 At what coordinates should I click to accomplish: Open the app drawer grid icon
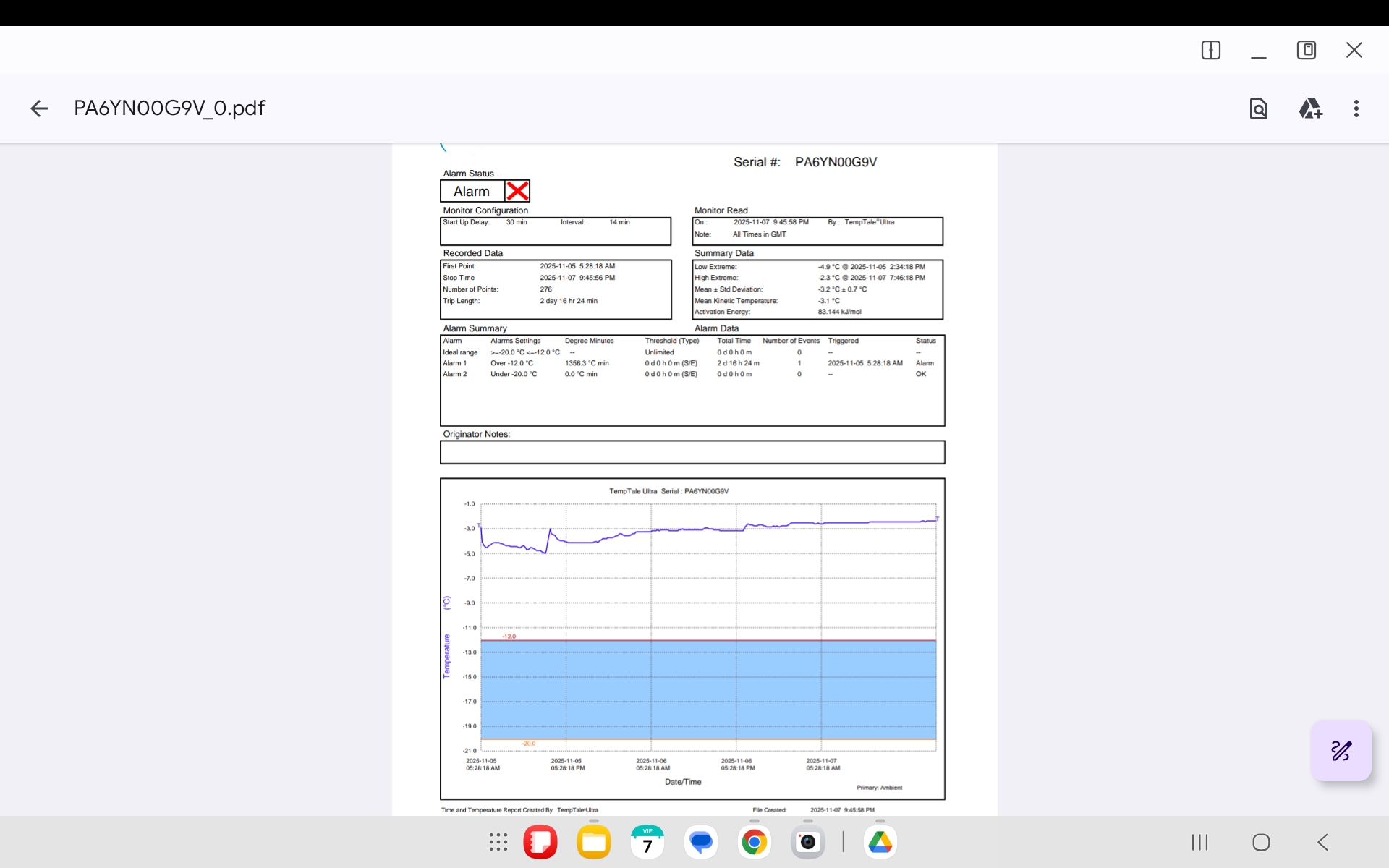click(498, 842)
